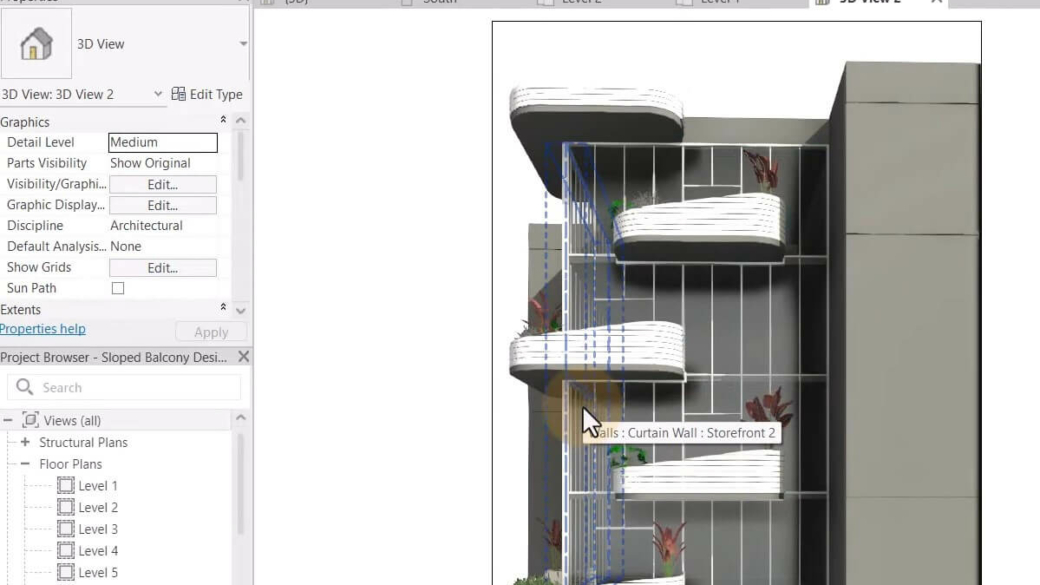Collapse the Graphics properties section

pyautogui.click(x=224, y=120)
